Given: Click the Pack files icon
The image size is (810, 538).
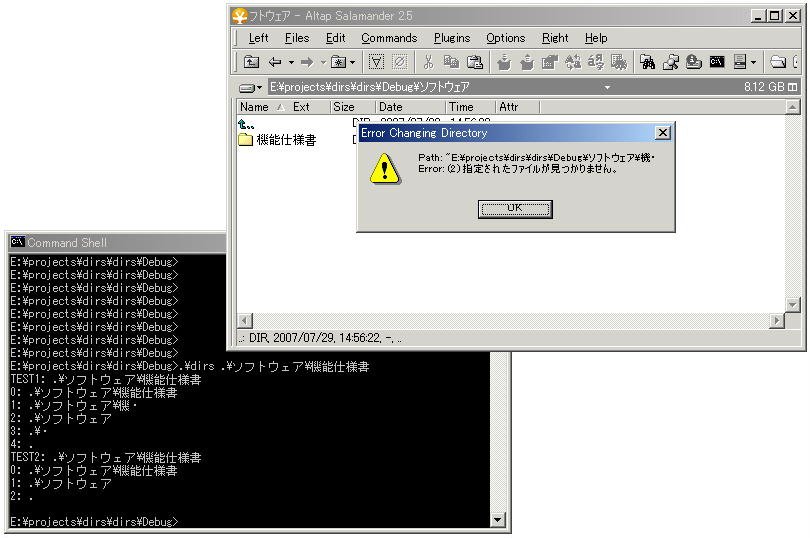Looking at the screenshot, I should (x=504, y=63).
